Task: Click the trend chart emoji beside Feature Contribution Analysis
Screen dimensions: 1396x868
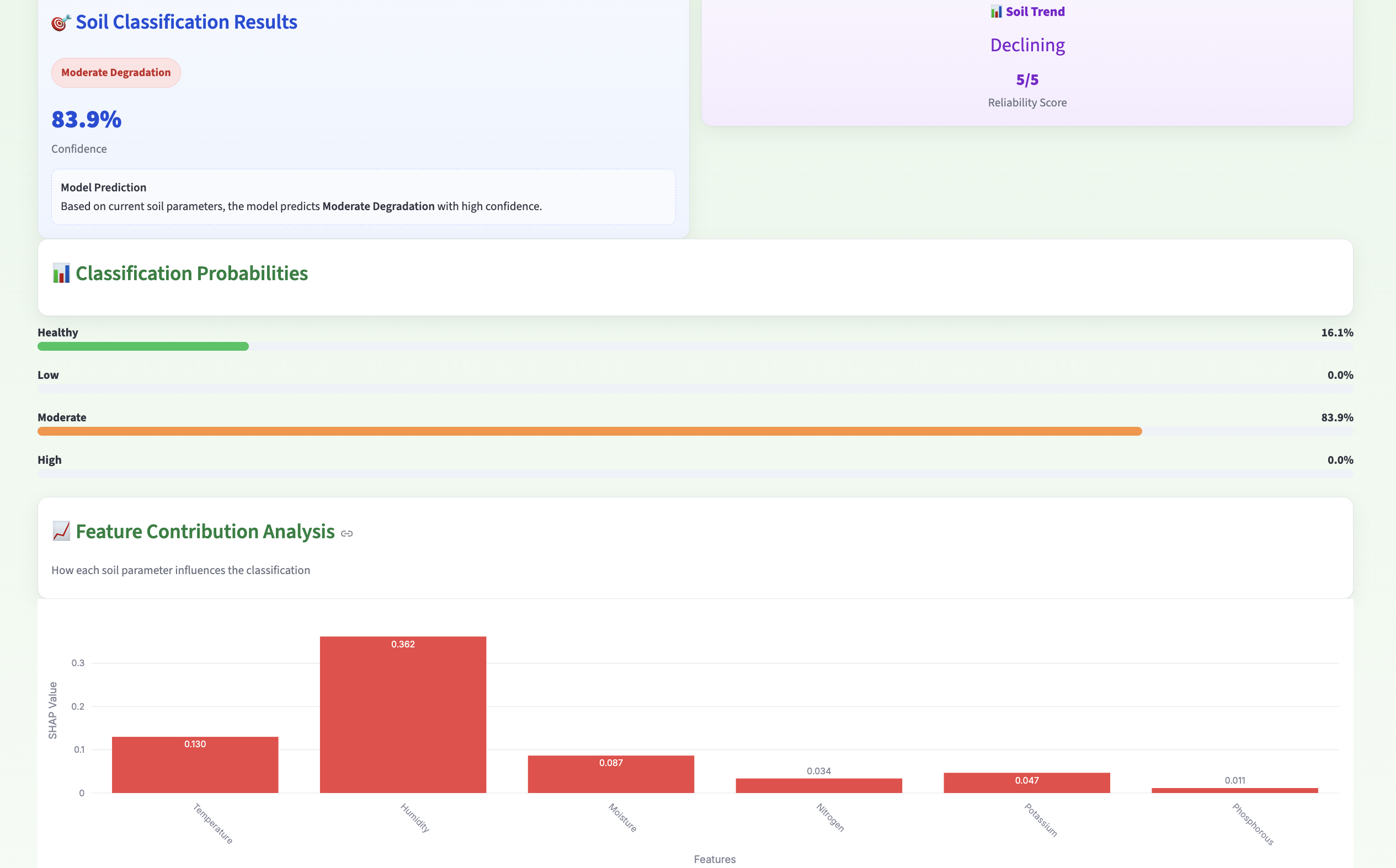Action: [61, 531]
